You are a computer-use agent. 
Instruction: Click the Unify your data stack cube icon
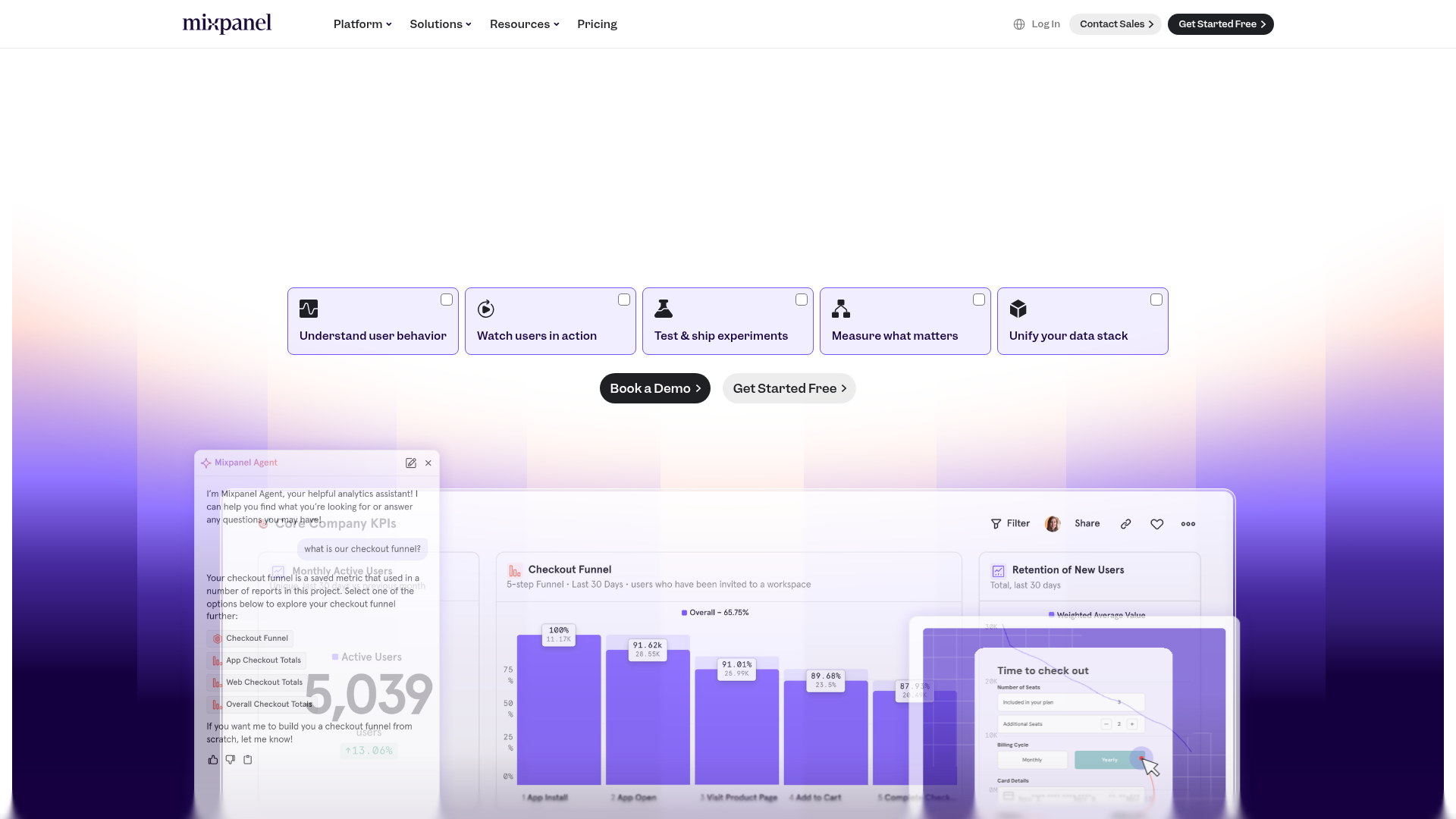point(1018,309)
